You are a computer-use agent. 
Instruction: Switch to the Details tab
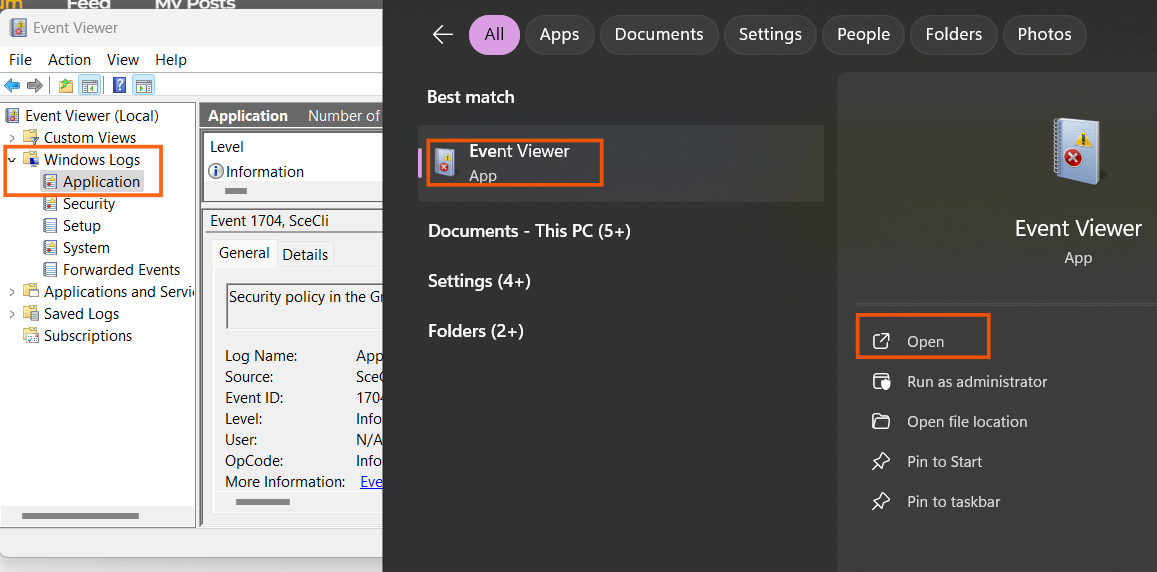[x=305, y=255]
